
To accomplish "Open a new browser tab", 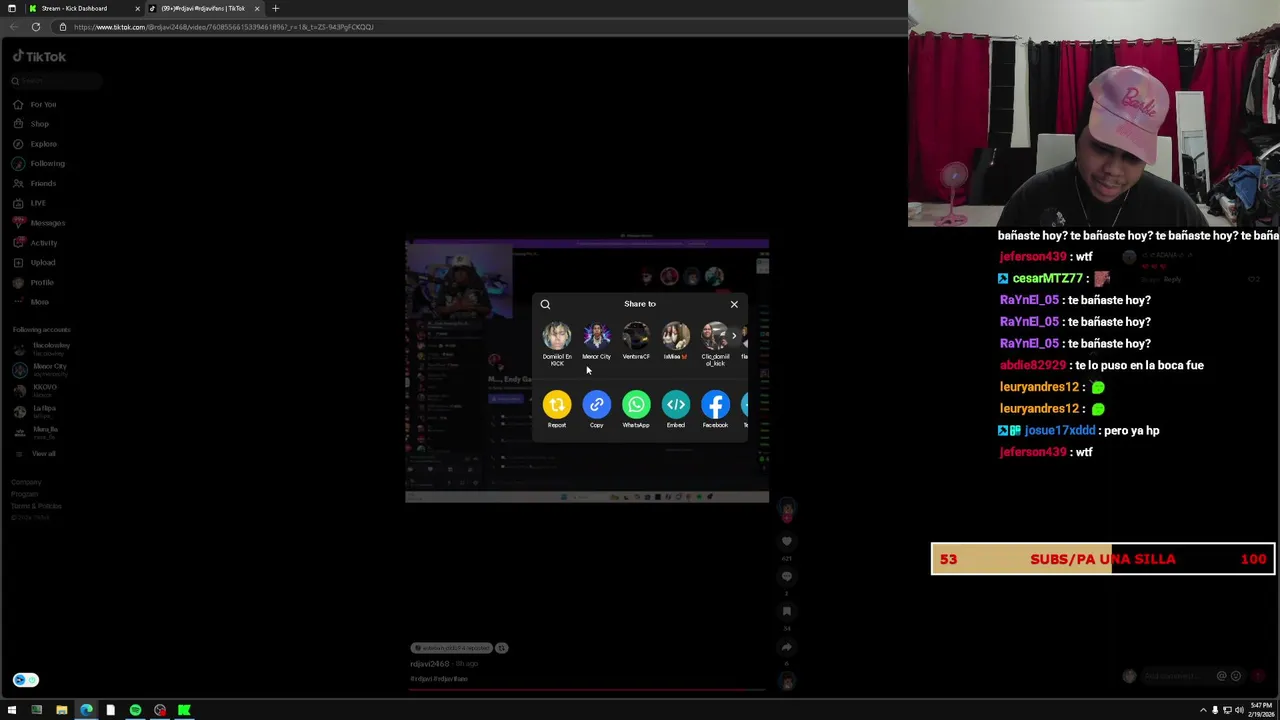I will coord(275,8).
